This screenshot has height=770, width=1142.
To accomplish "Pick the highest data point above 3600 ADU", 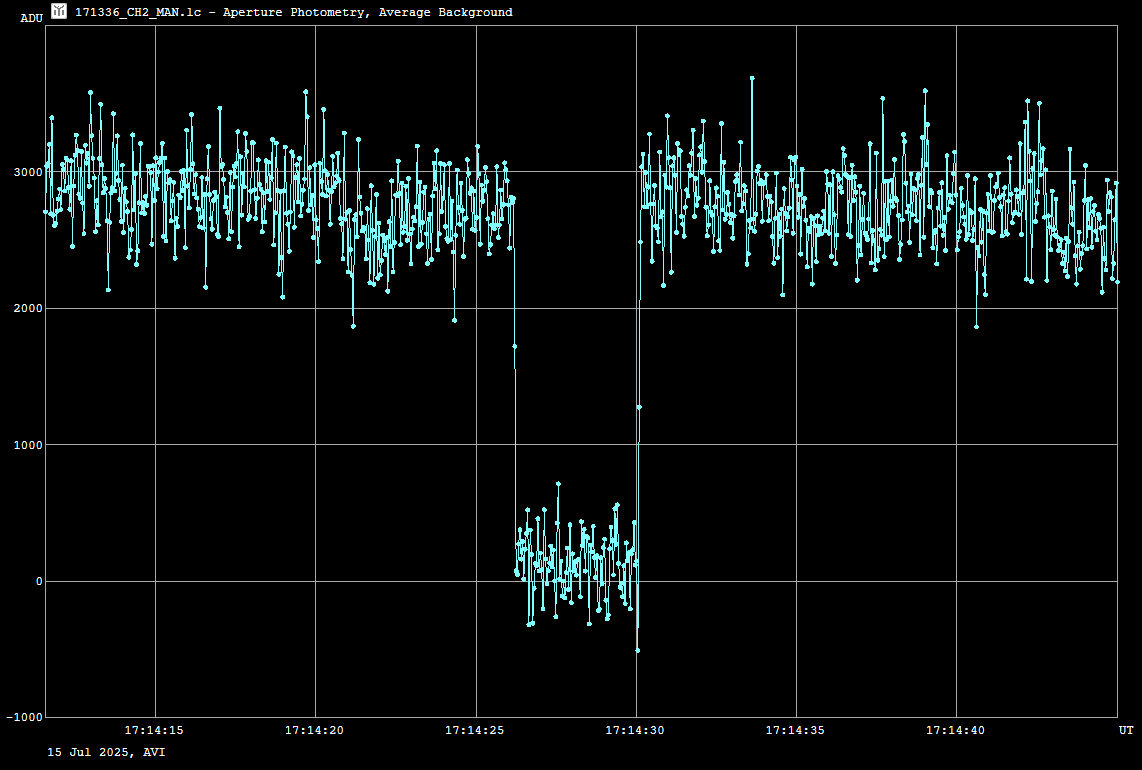I will 752,78.
